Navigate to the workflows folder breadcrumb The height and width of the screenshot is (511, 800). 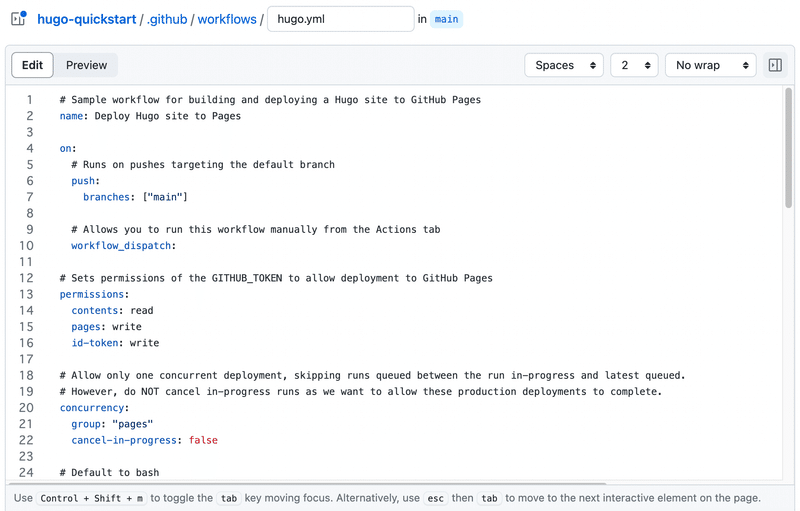226,19
